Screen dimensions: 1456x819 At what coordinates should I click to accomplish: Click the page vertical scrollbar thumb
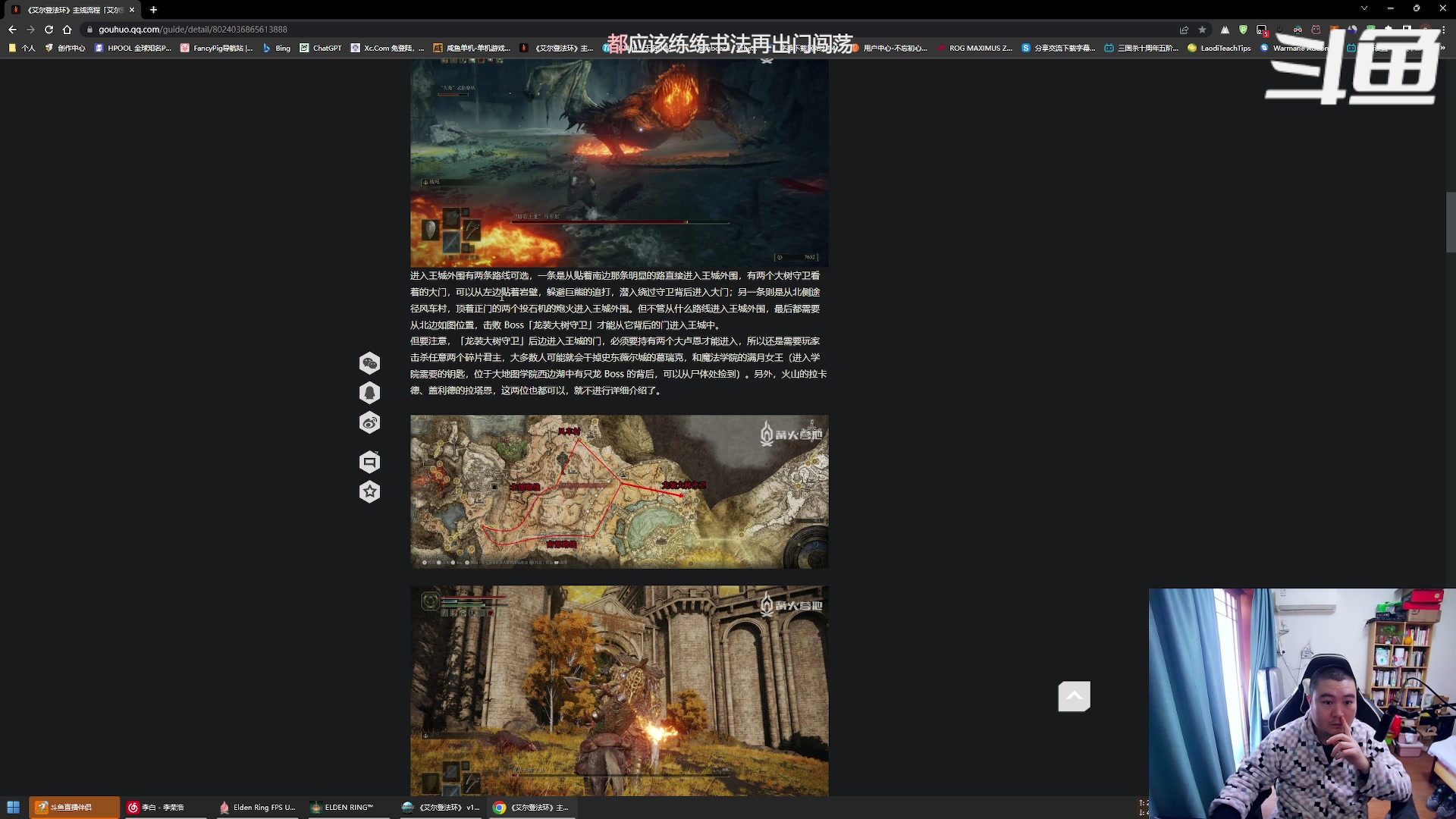coord(1451,222)
